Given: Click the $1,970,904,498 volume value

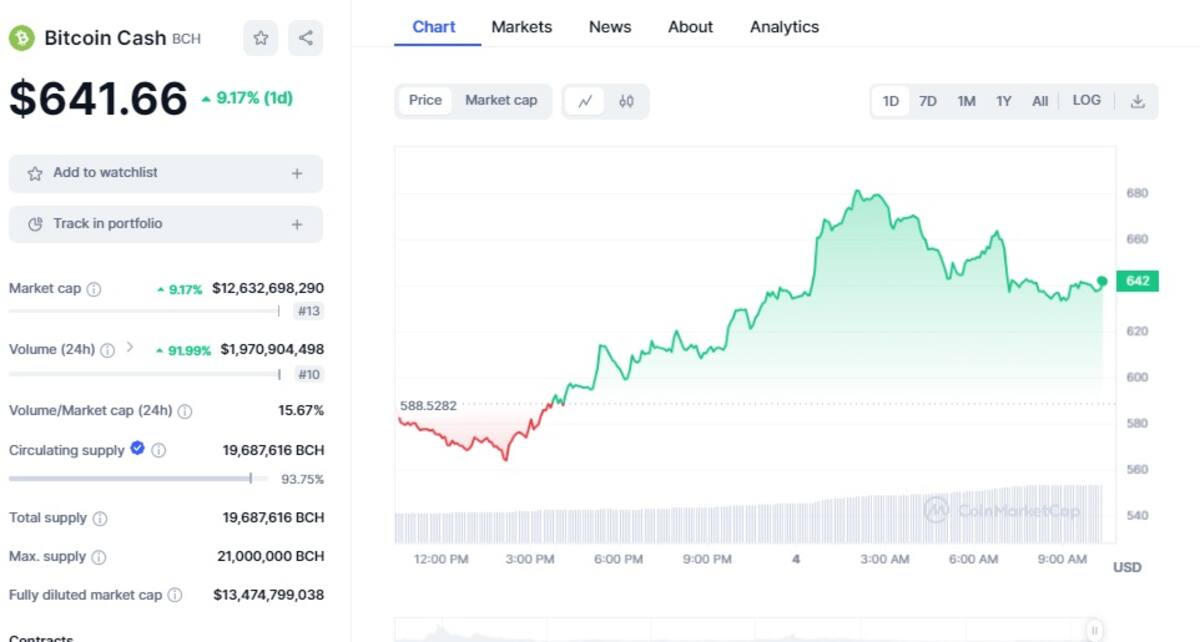Looking at the screenshot, I should [x=272, y=350].
